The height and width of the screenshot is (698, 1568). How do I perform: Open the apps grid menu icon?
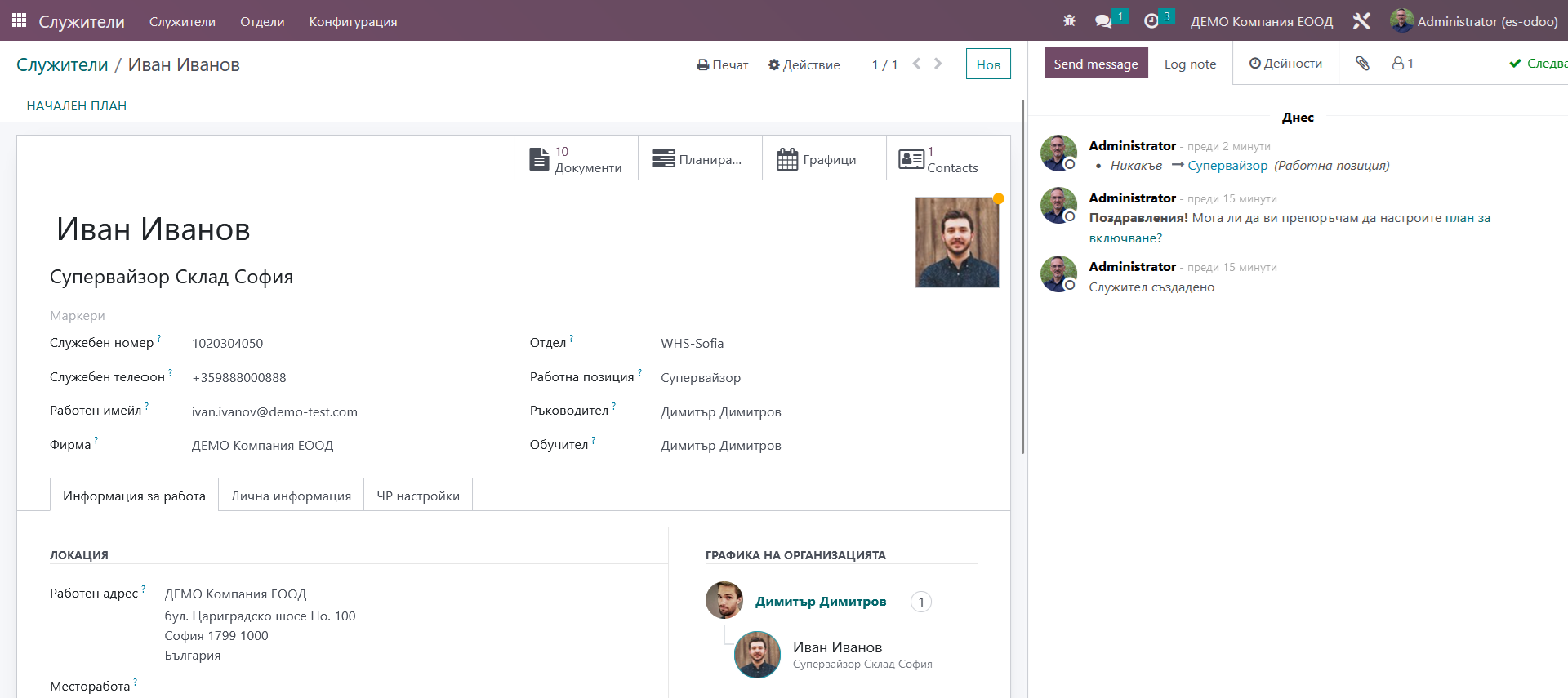[19, 20]
